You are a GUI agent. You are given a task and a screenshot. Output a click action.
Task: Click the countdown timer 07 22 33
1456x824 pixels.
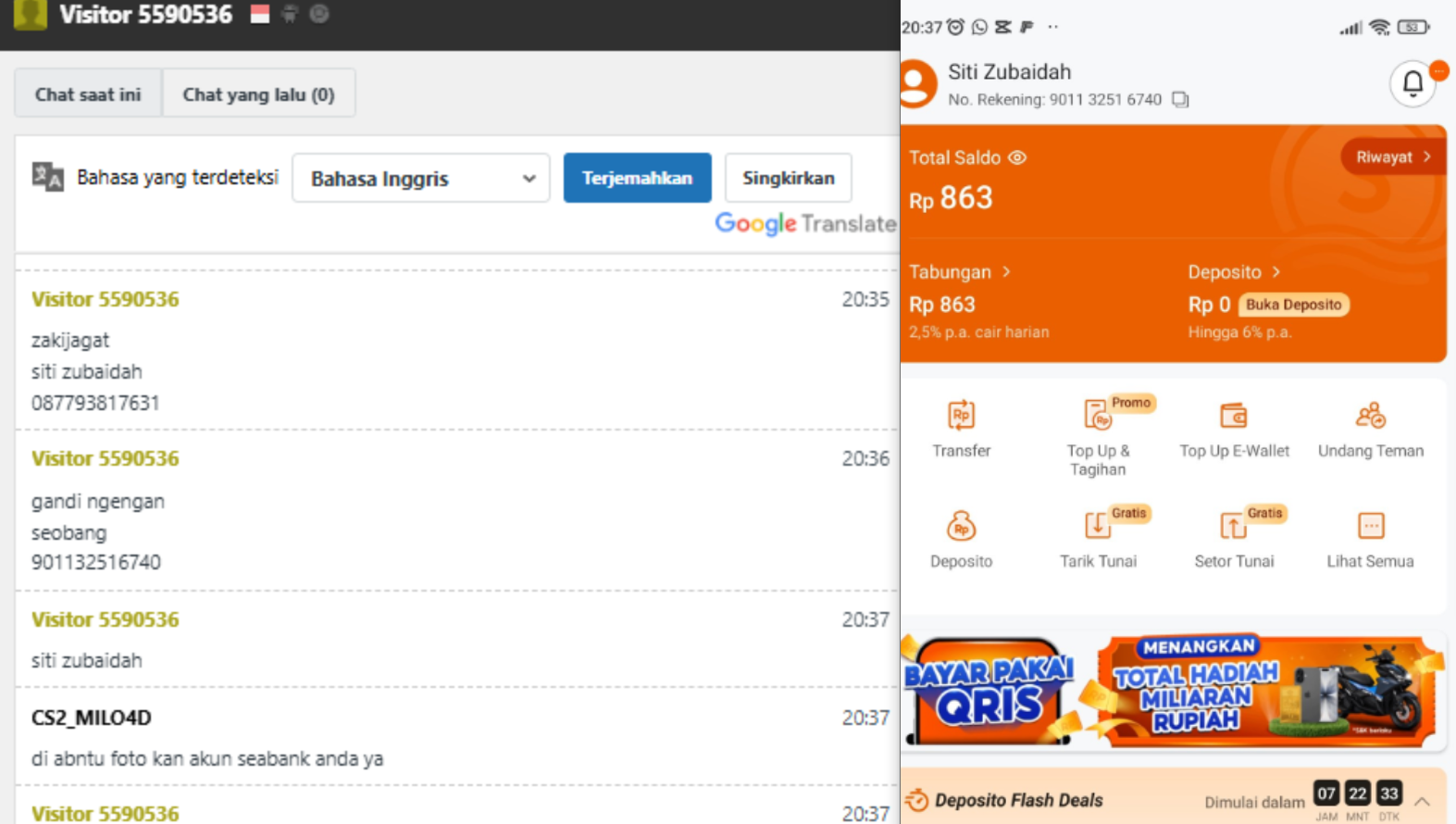[1358, 793]
